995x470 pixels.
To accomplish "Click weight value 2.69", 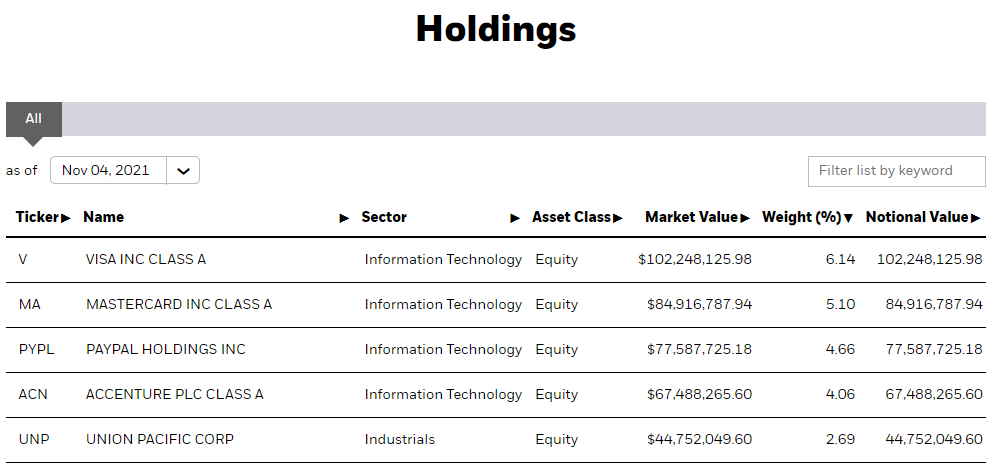I will point(841,440).
